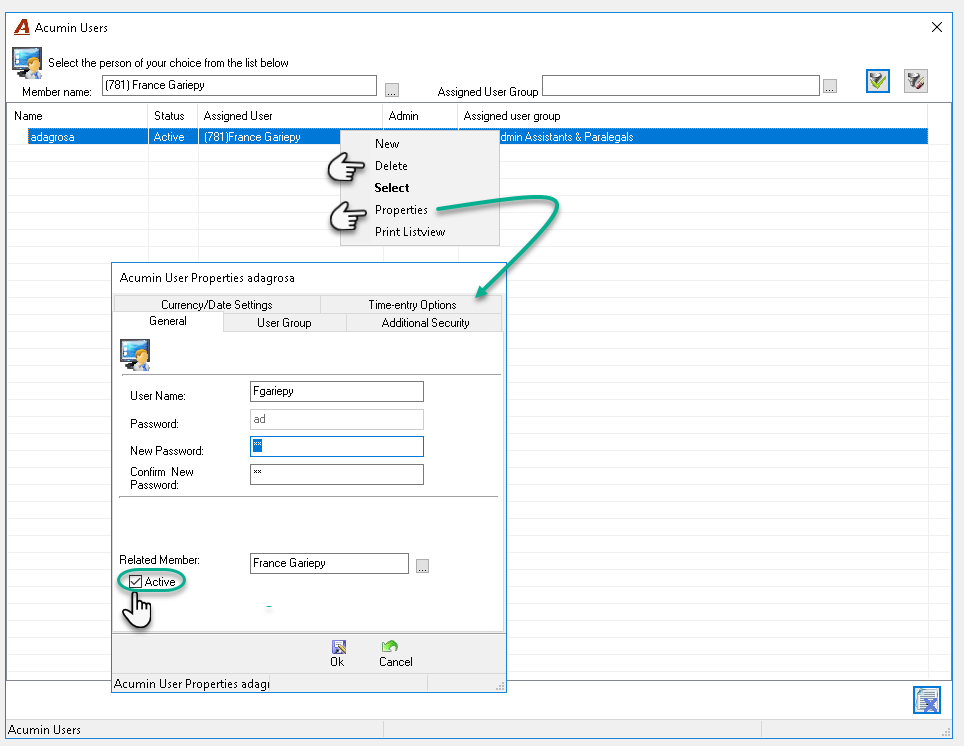Screen dimensions: 964x746
Task: Click the close list icon at bottom right
Action: [926, 700]
